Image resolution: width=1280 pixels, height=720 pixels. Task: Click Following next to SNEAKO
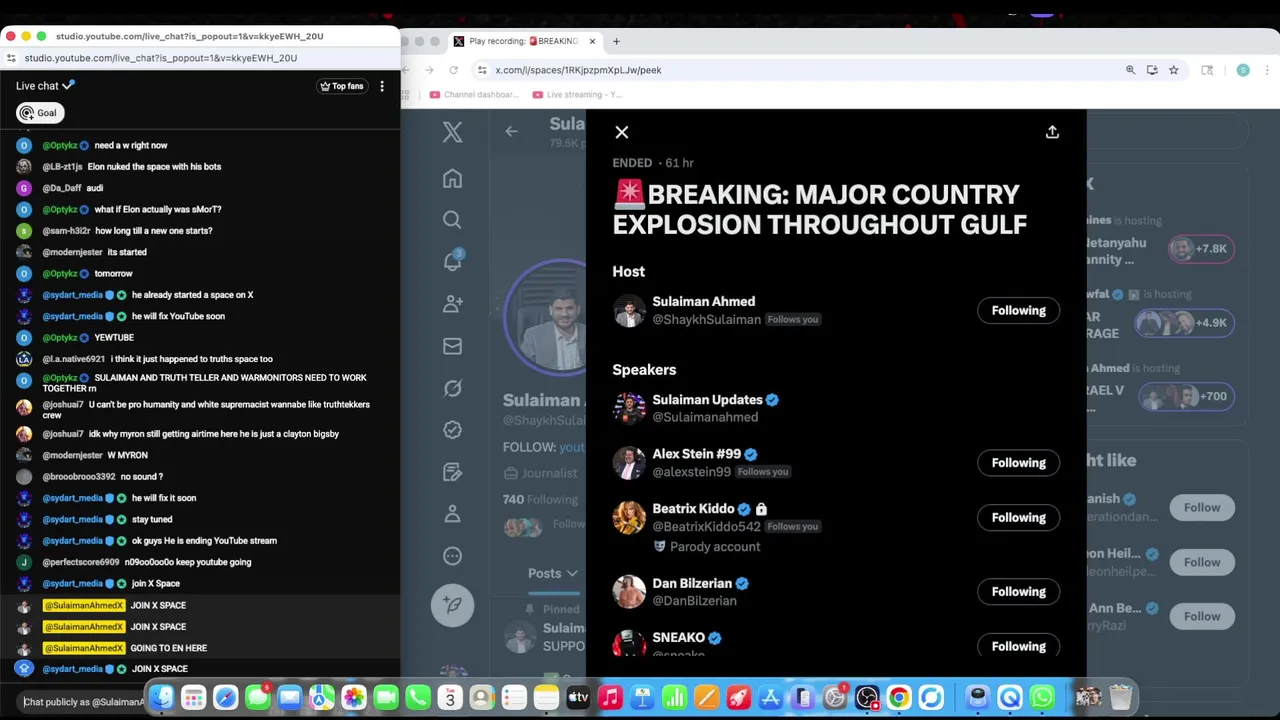tap(1018, 647)
